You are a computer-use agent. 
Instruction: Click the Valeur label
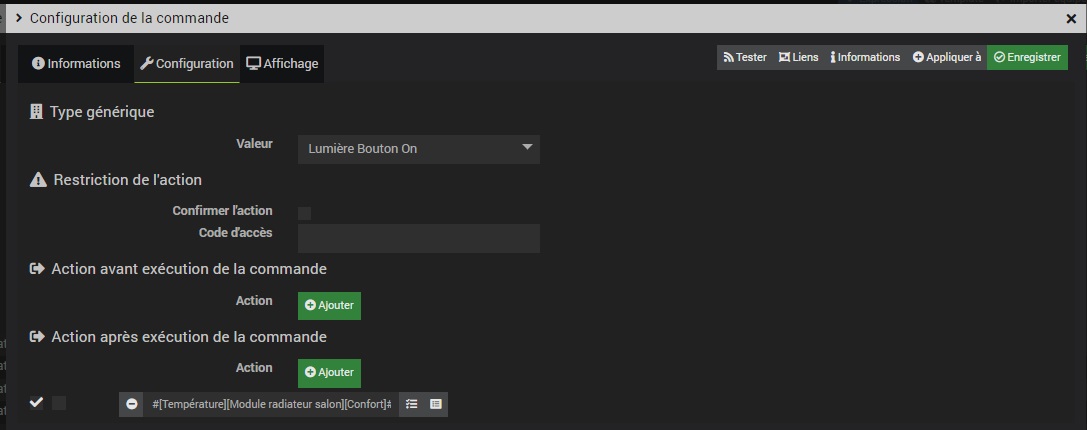pos(254,144)
